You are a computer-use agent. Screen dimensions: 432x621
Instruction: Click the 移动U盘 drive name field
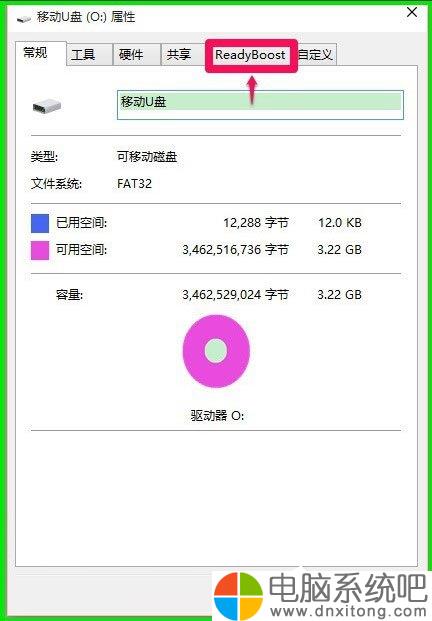pos(260,105)
